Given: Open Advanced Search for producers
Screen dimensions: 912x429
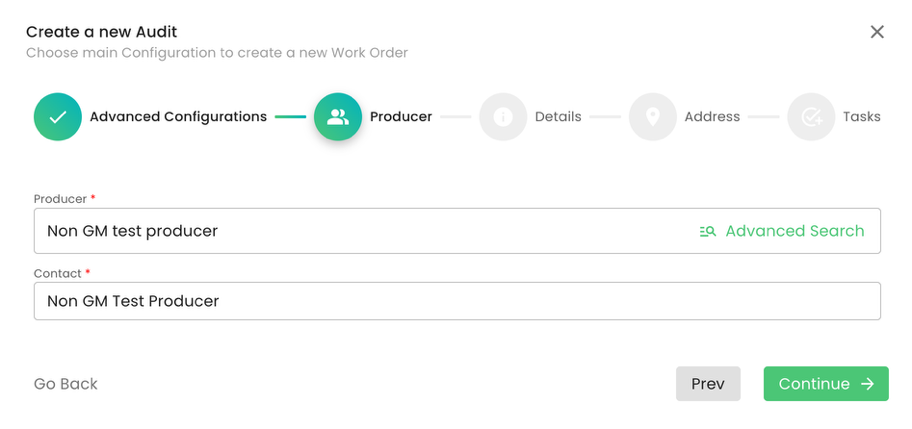Looking at the screenshot, I should [x=794, y=231].
